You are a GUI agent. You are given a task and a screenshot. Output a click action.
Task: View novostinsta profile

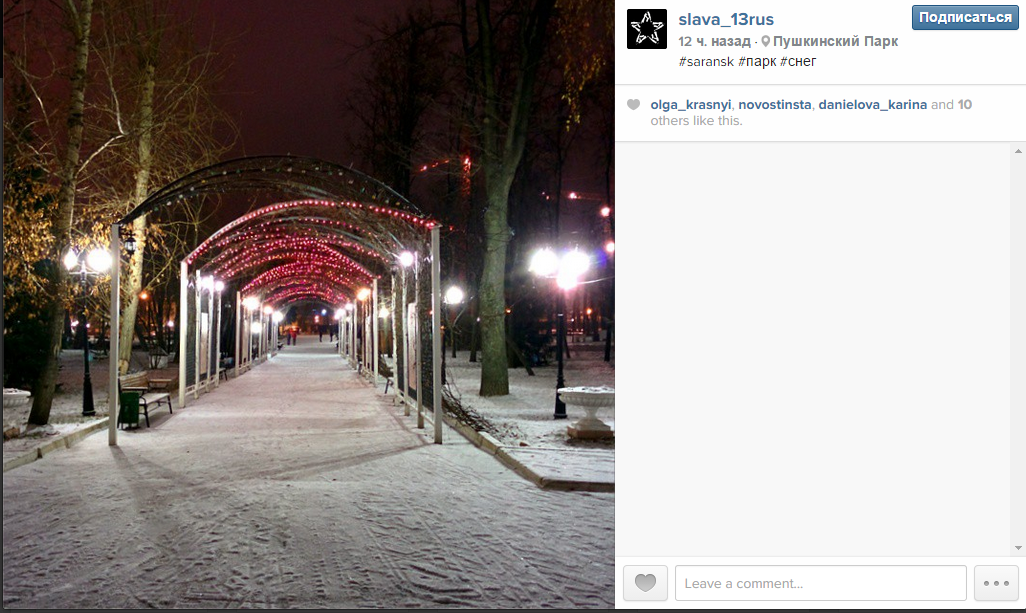[775, 105]
